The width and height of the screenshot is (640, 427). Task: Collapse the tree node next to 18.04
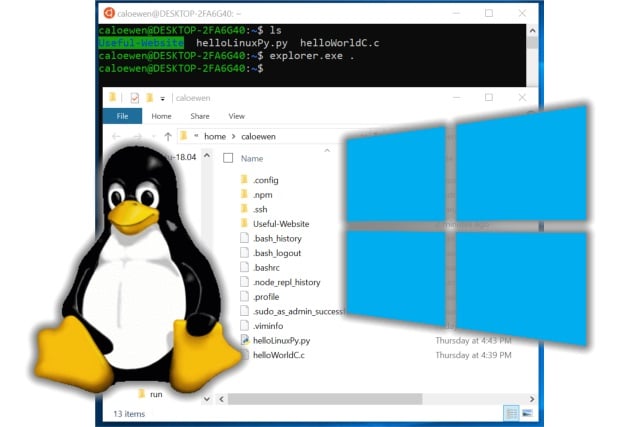(207, 158)
